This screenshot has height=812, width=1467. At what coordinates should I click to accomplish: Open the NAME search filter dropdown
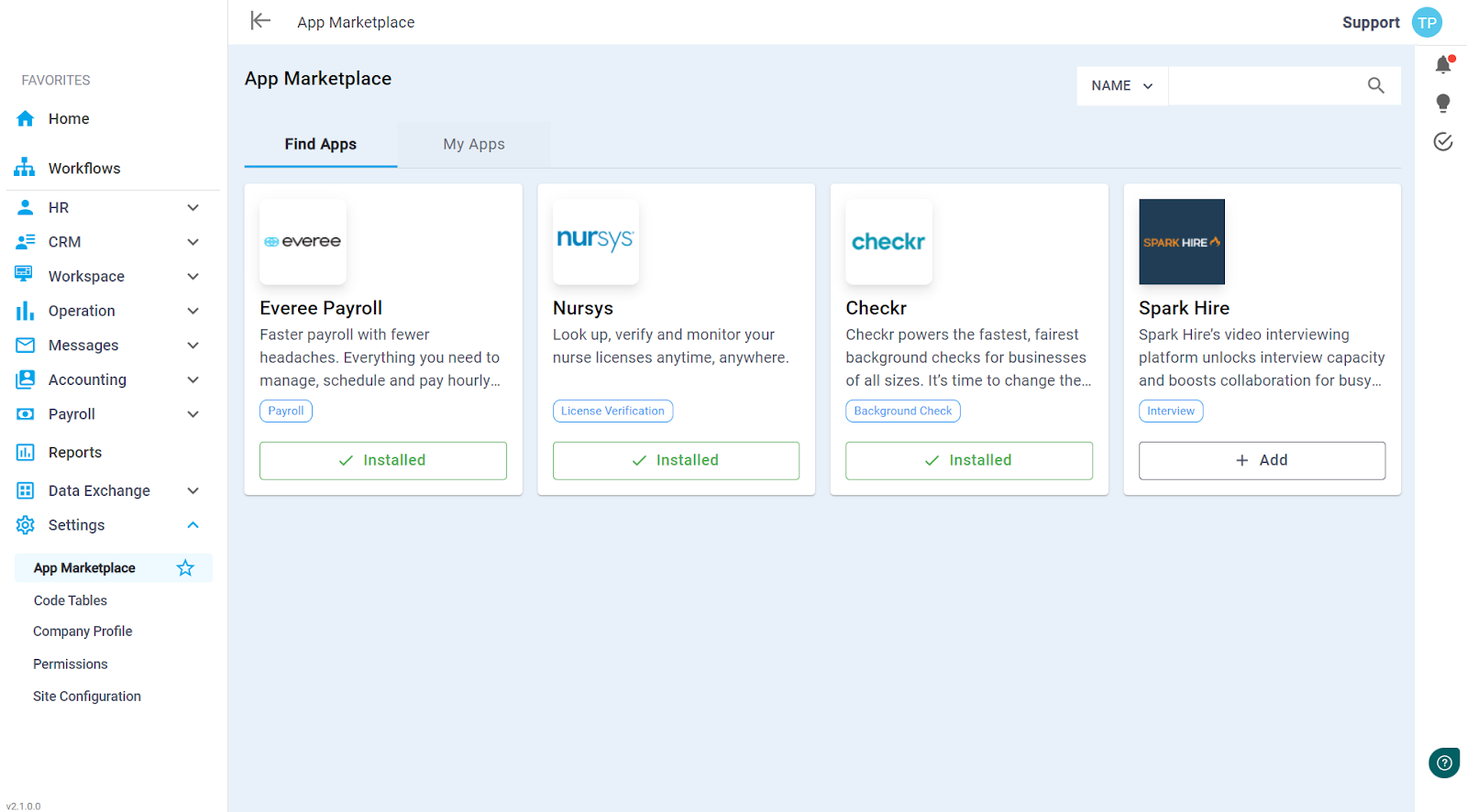point(1122,86)
